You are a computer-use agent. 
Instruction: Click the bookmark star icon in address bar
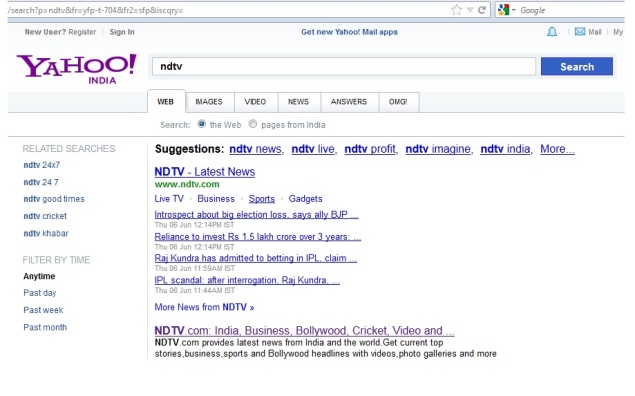pos(456,10)
